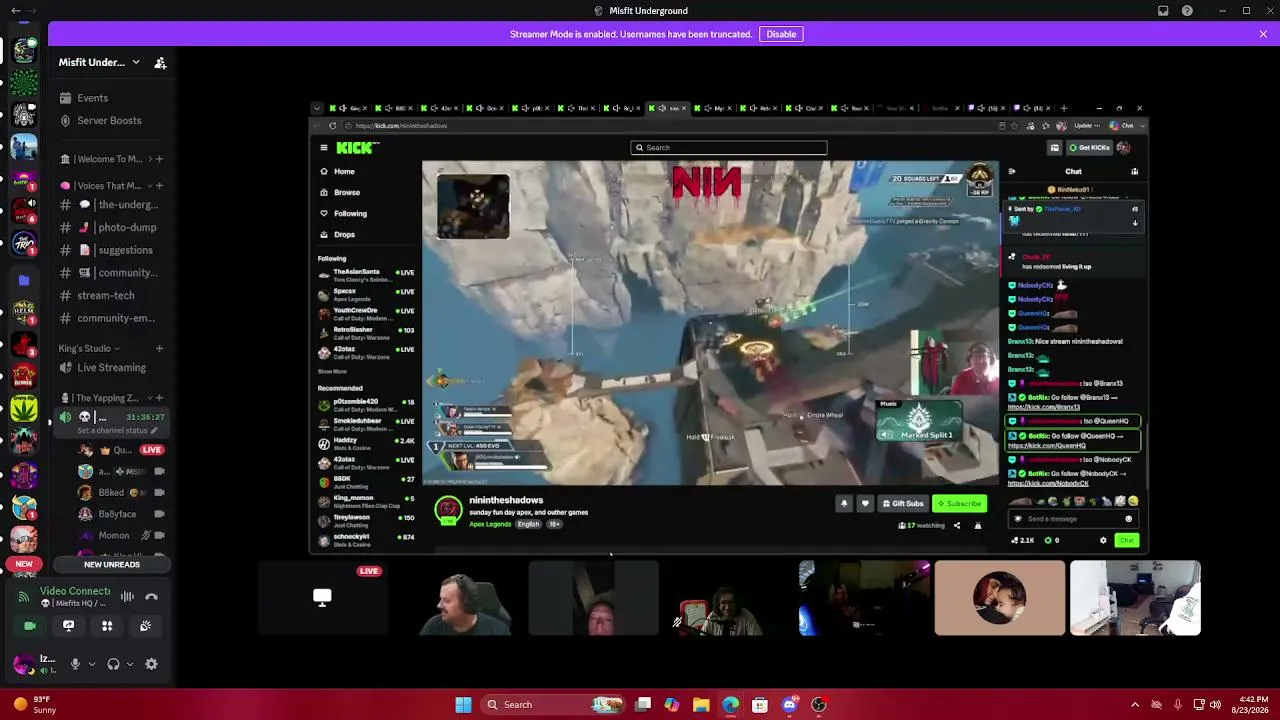Add channel to The Yapping Z category
The height and width of the screenshot is (720, 1280).
click(160, 398)
